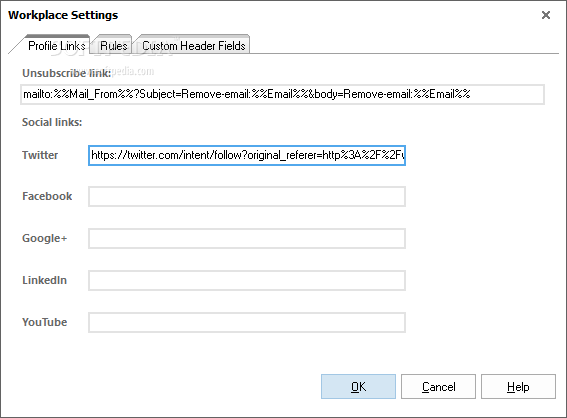Click the Unsubscribe link label
This screenshot has height=418, width=567.
(67, 73)
